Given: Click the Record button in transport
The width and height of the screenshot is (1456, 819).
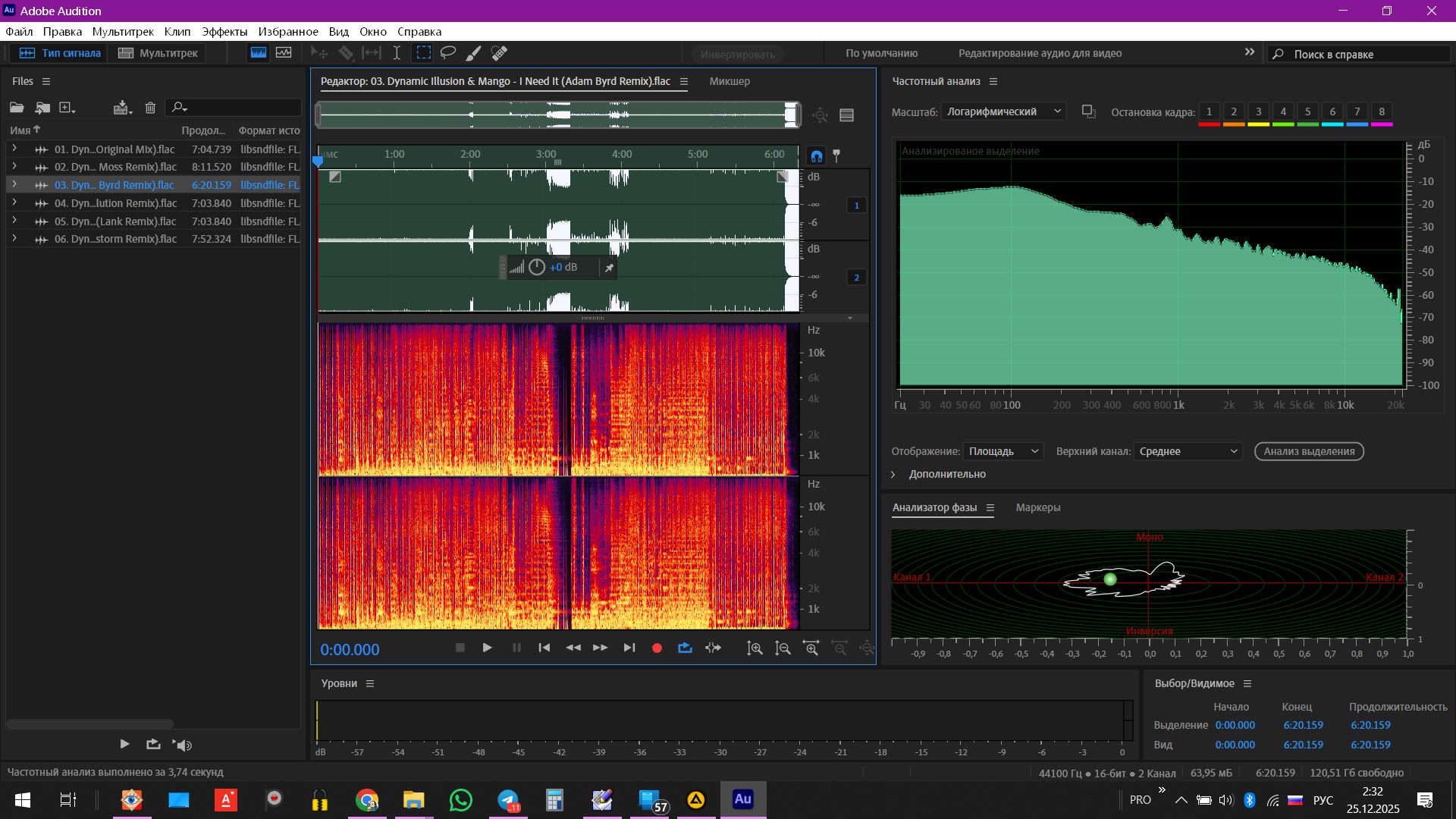Looking at the screenshot, I should pos(657,648).
